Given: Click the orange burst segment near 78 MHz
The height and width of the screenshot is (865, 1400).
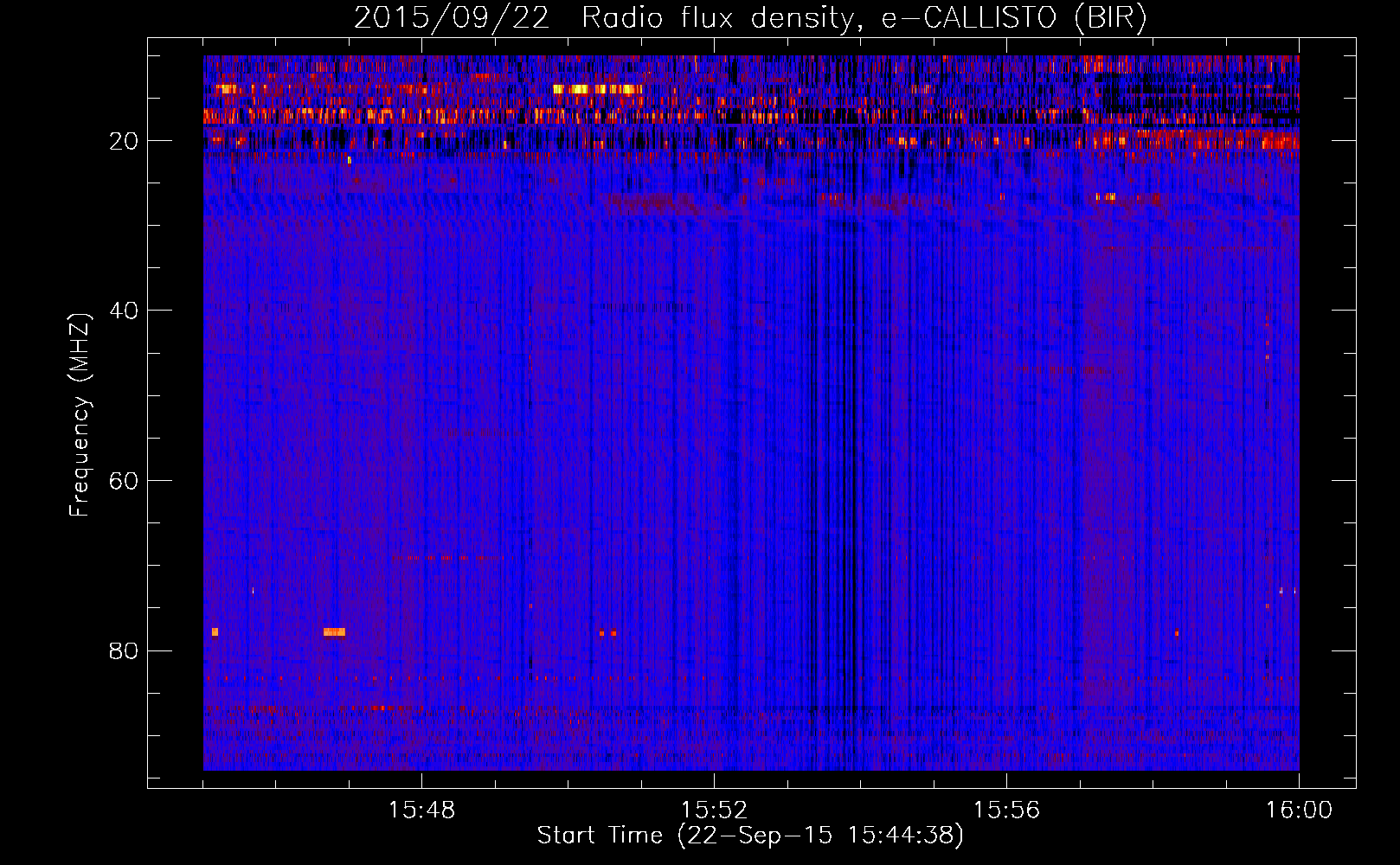Looking at the screenshot, I should 334,631.
